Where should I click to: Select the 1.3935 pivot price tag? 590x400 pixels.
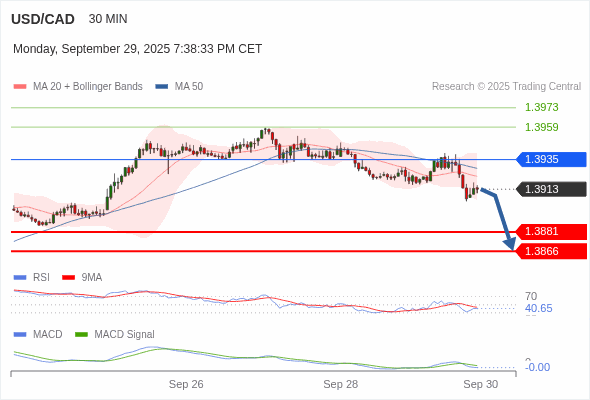(551, 159)
